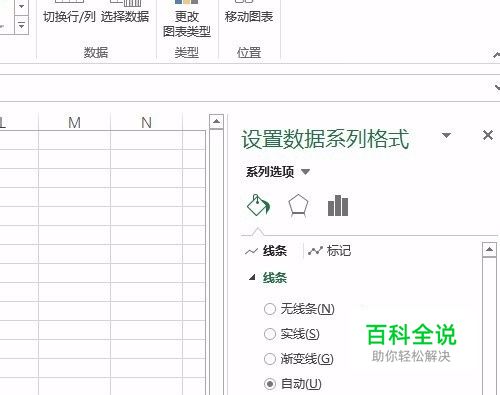
Task: Open the Fill & Line paint bucket tab
Action: coord(258,205)
